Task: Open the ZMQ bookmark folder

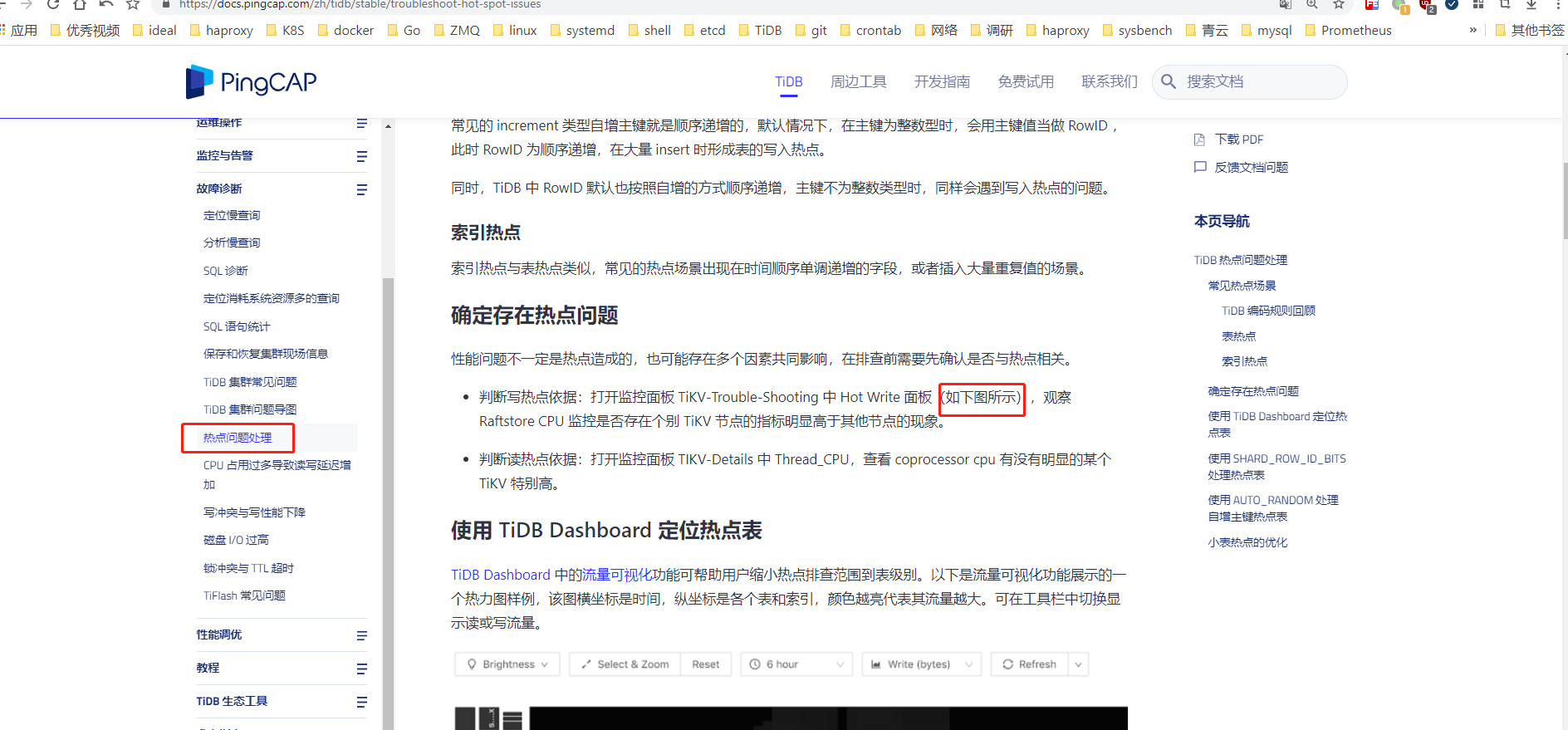Action: pyautogui.click(x=457, y=31)
